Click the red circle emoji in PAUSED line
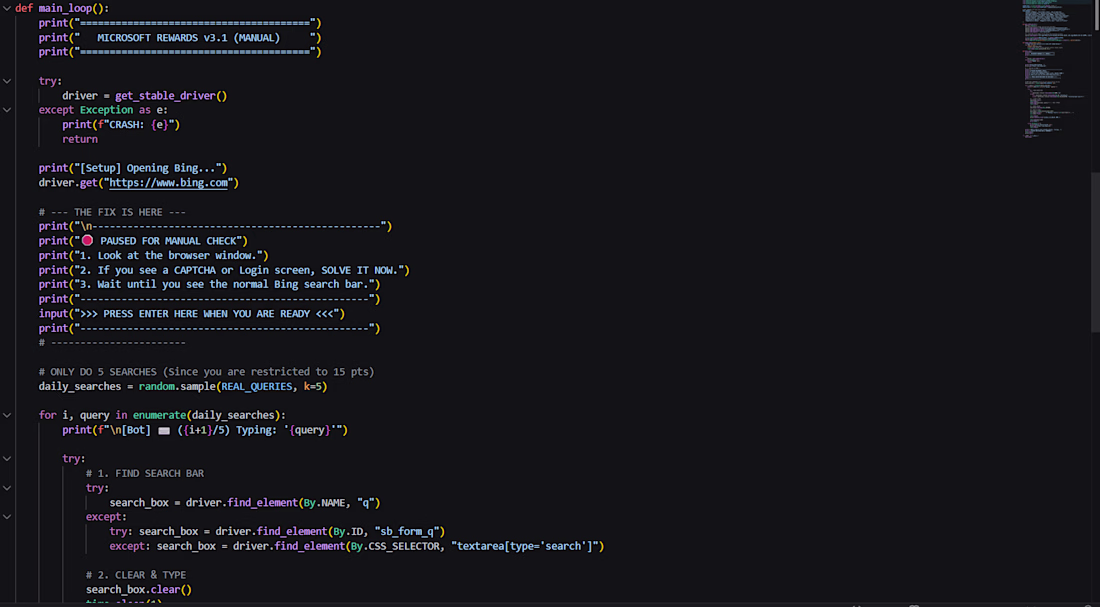The height and width of the screenshot is (607, 1100). pos(87,241)
